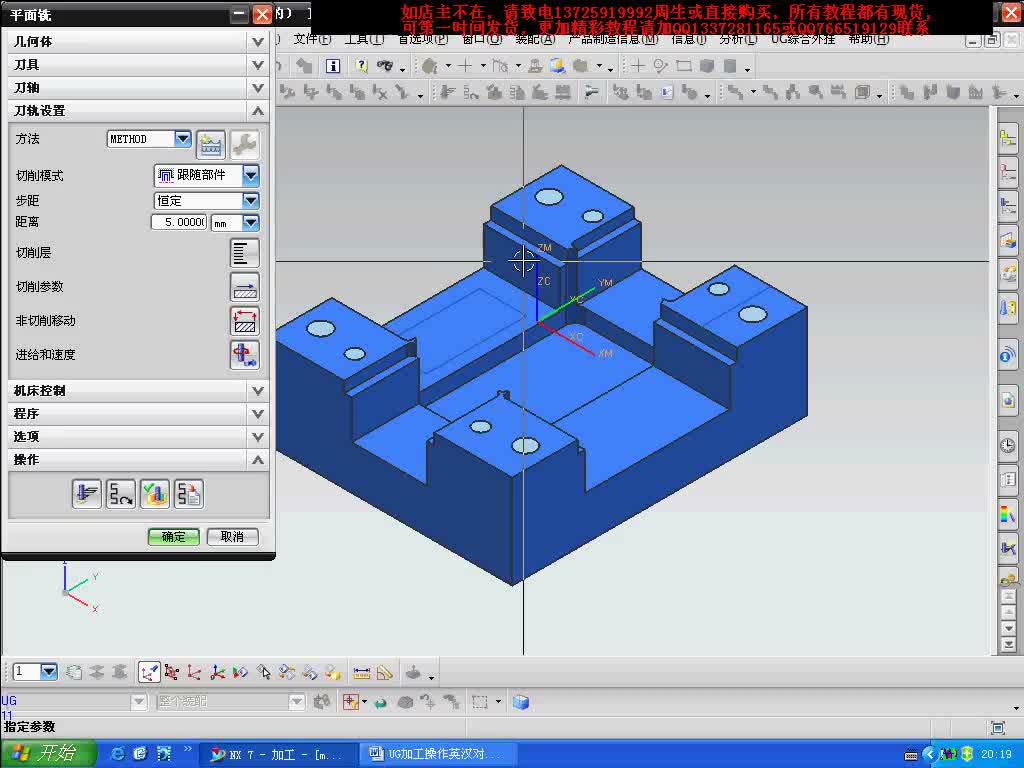
Task: Click the 取消 (Cancel) button
Action: (x=232, y=537)
